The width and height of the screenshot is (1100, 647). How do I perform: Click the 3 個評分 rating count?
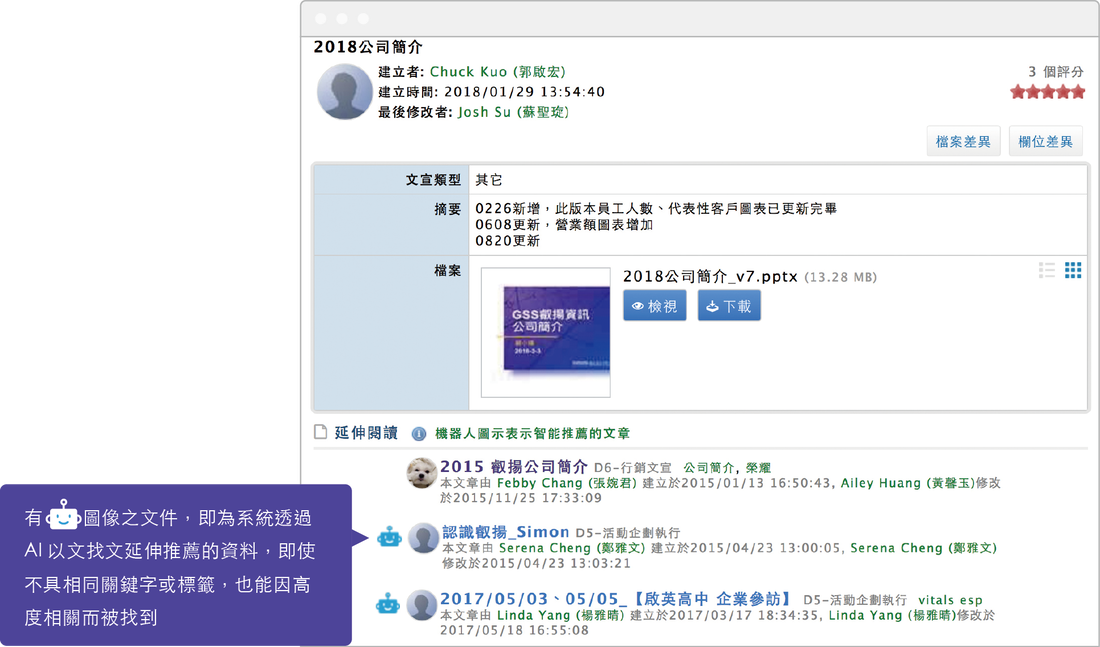[x=1056, y=72]
